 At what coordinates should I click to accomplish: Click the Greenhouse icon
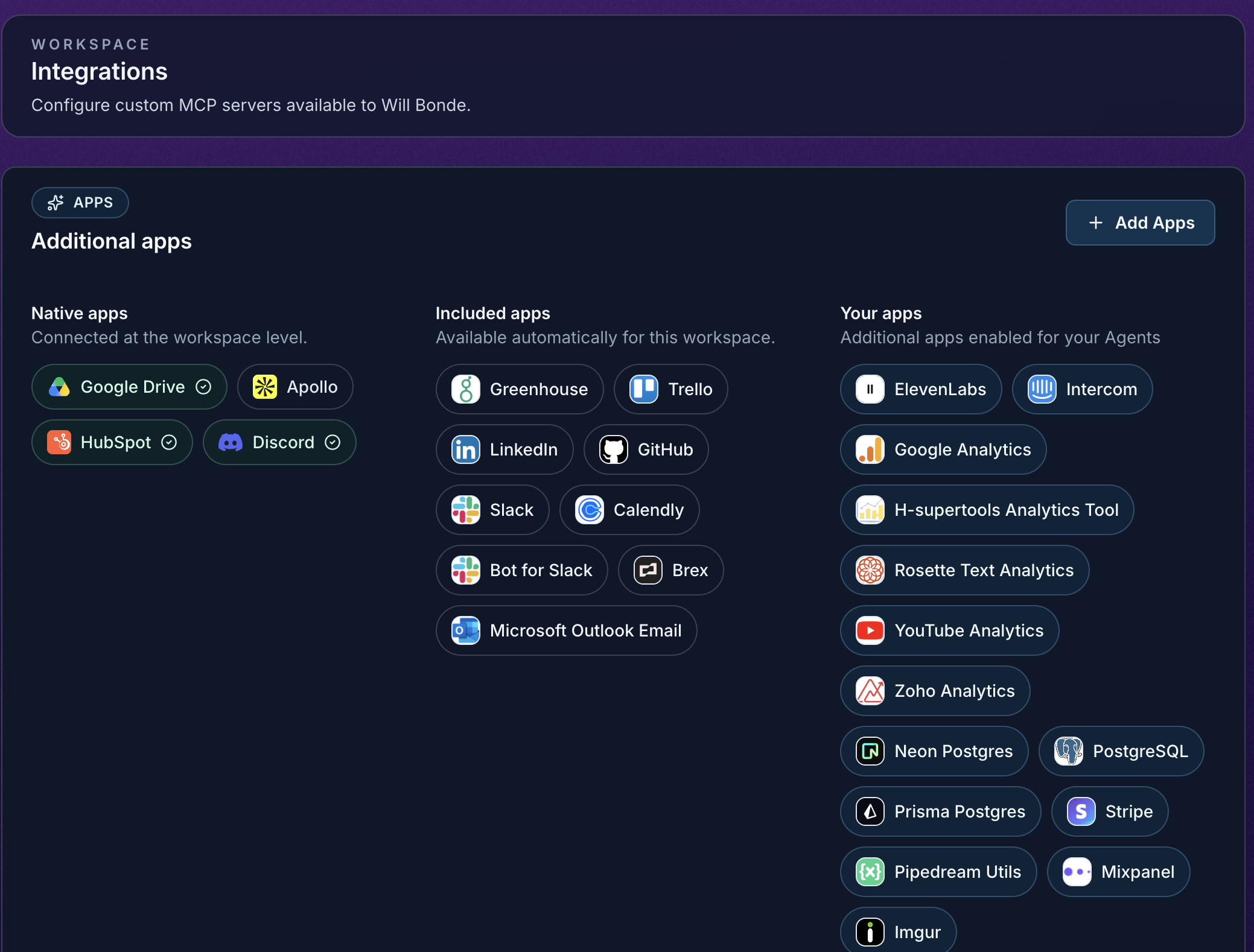point(466,389)
